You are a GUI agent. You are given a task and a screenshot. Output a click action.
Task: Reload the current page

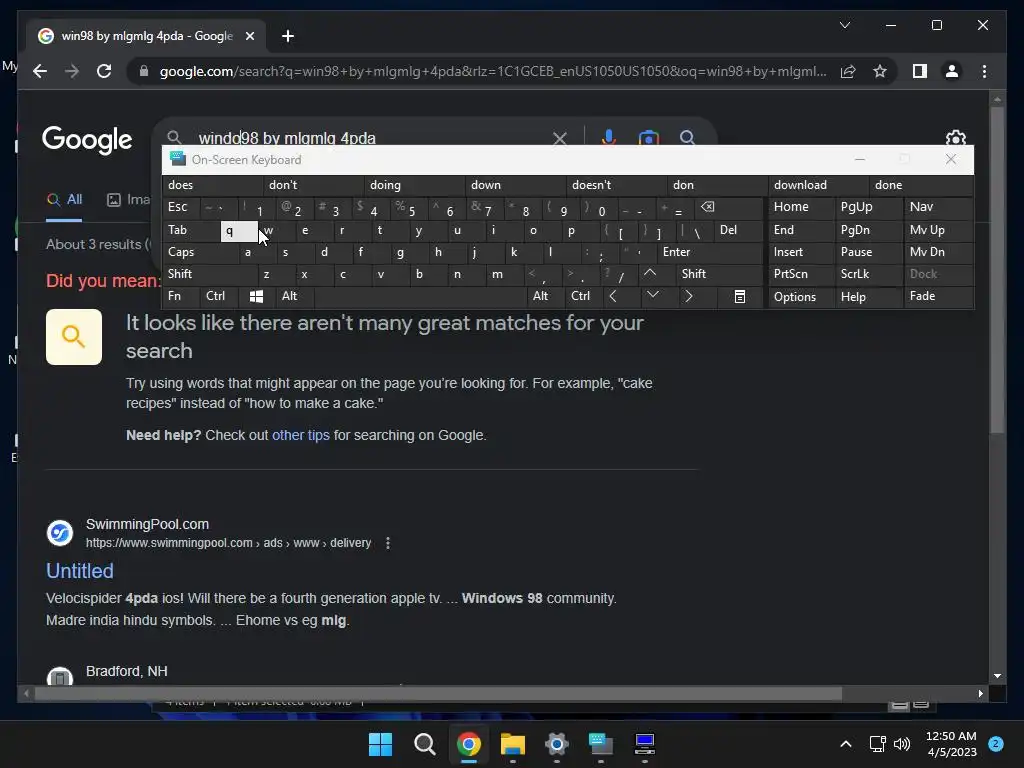104,71
